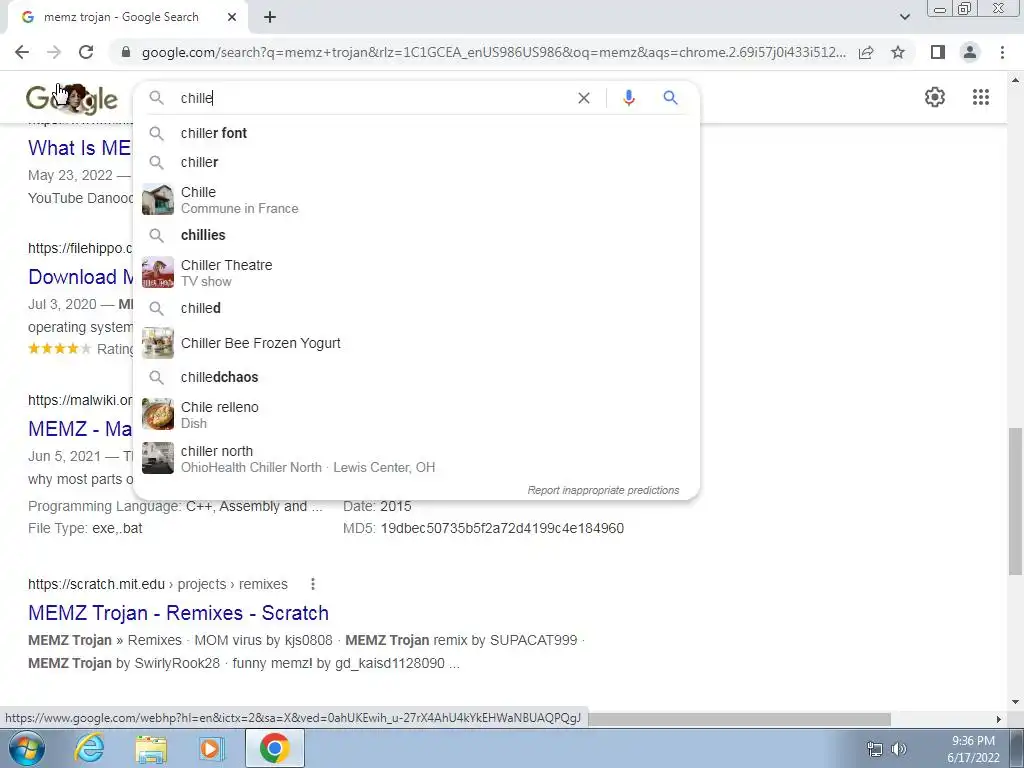This screenshot has height=768, width=1024.
Task: Bookmark this page with the star icon
Action: (898, 52)
